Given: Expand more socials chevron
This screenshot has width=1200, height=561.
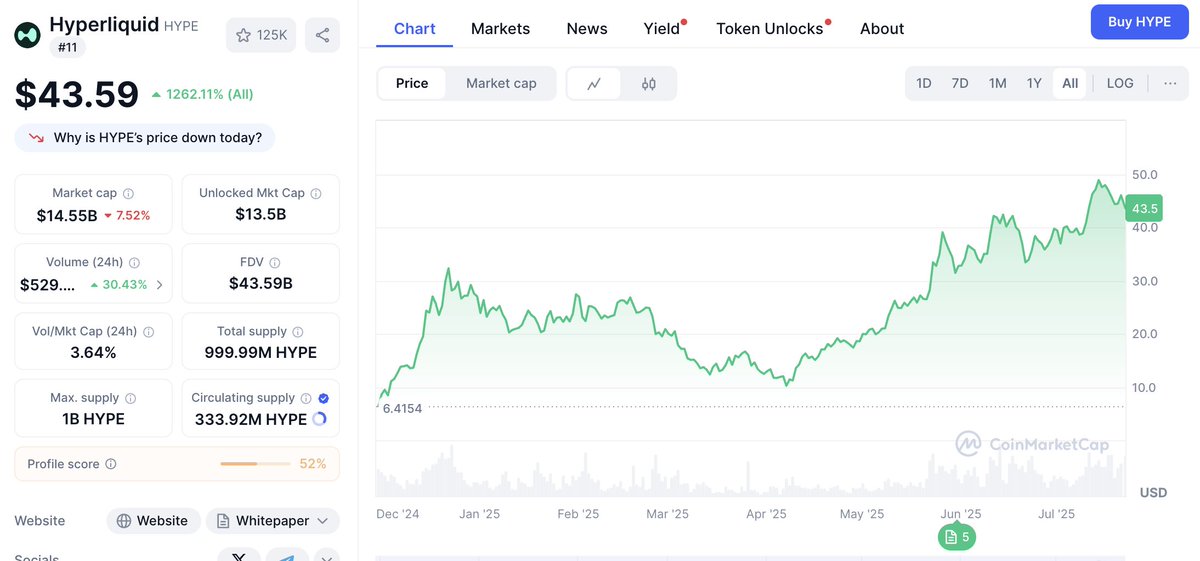Looking at the screenshot, I should [x=327, y=556].
